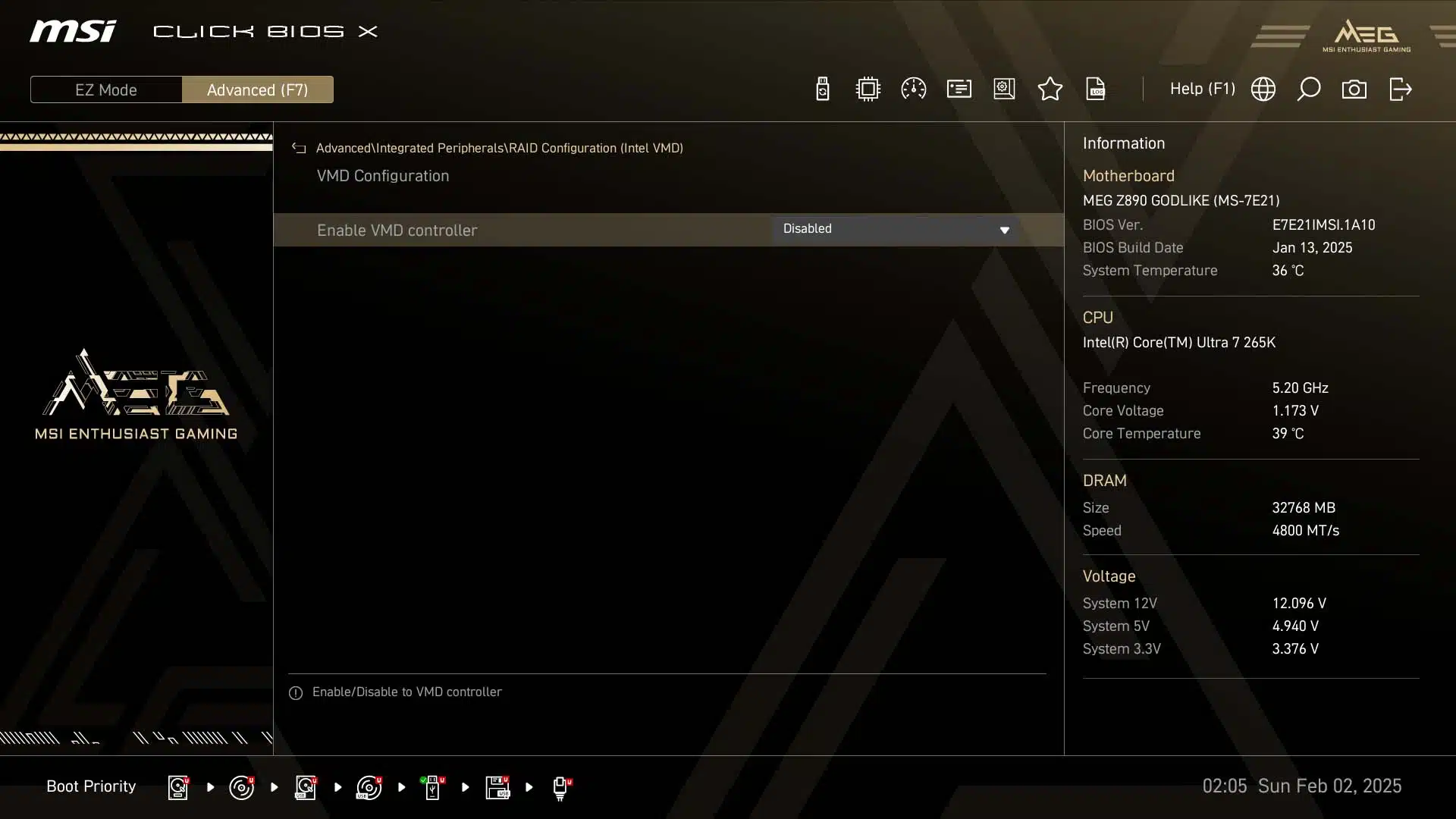Click the MSI logo at top left
1456x819 pixels.
(x=73, y=31)
